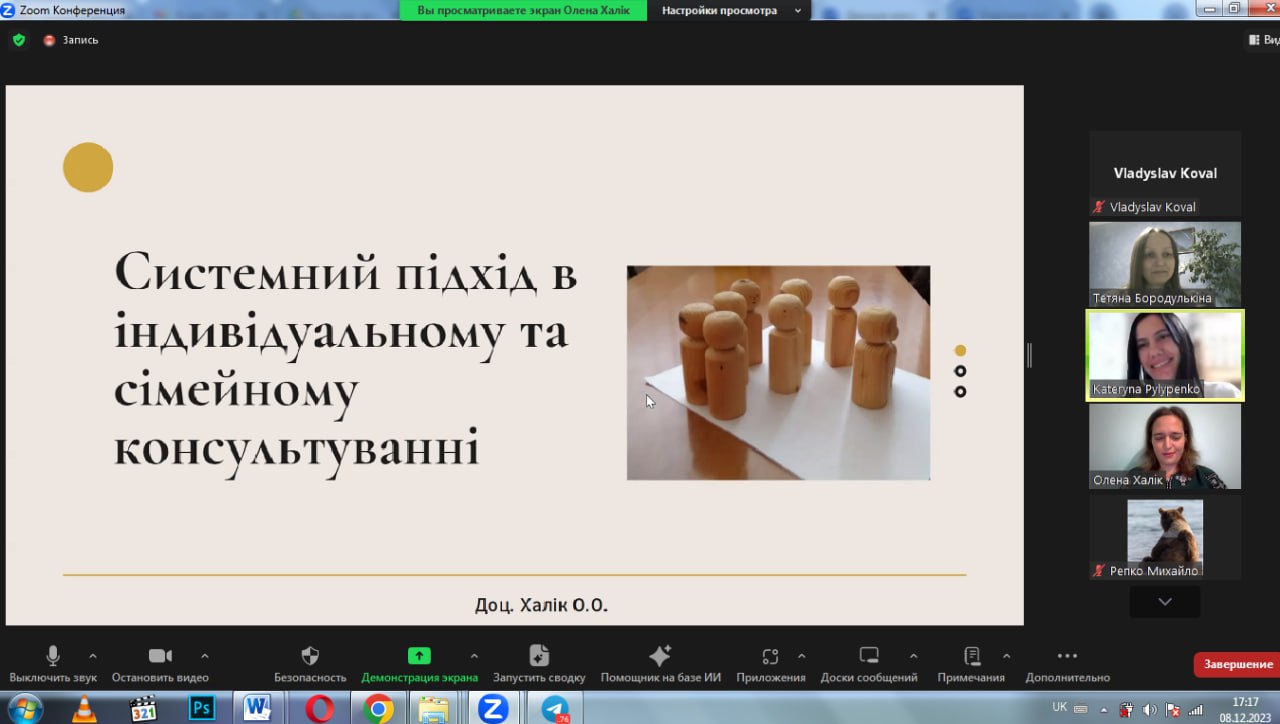Click the red recording indicator
This screenshot has width=1280, height=724.
(x=49, y=40)
